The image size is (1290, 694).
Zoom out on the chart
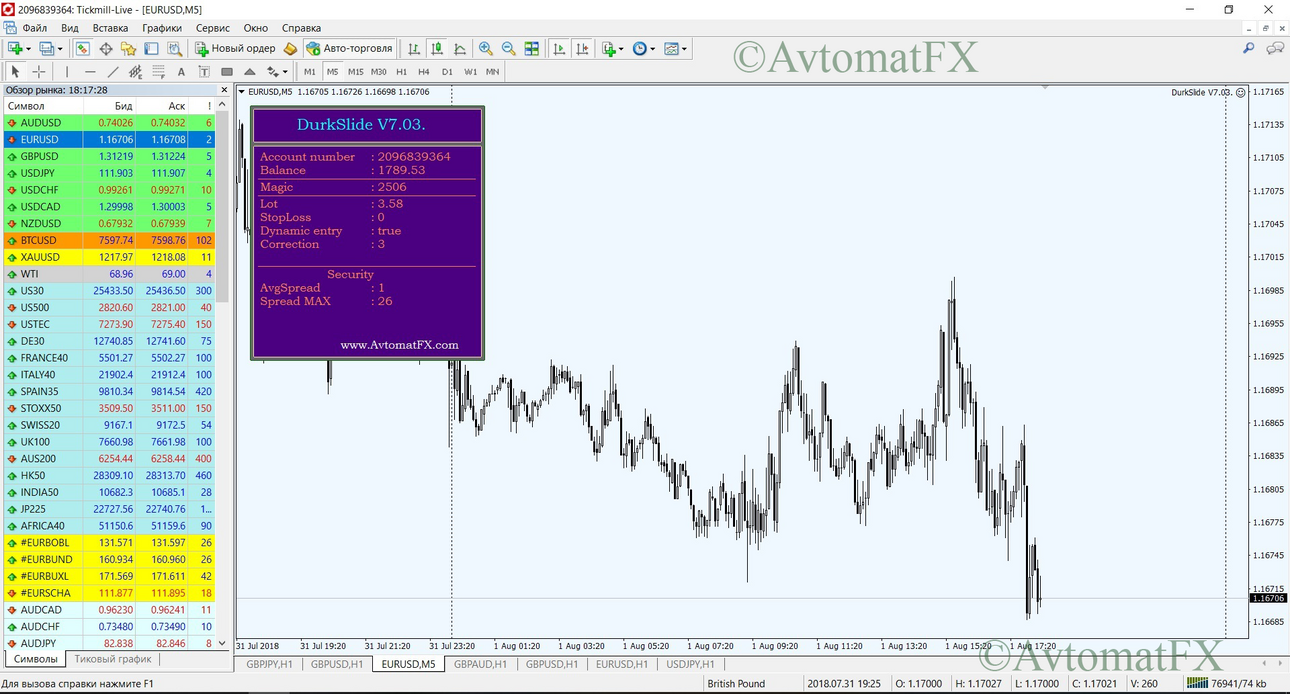coord(509,48)
